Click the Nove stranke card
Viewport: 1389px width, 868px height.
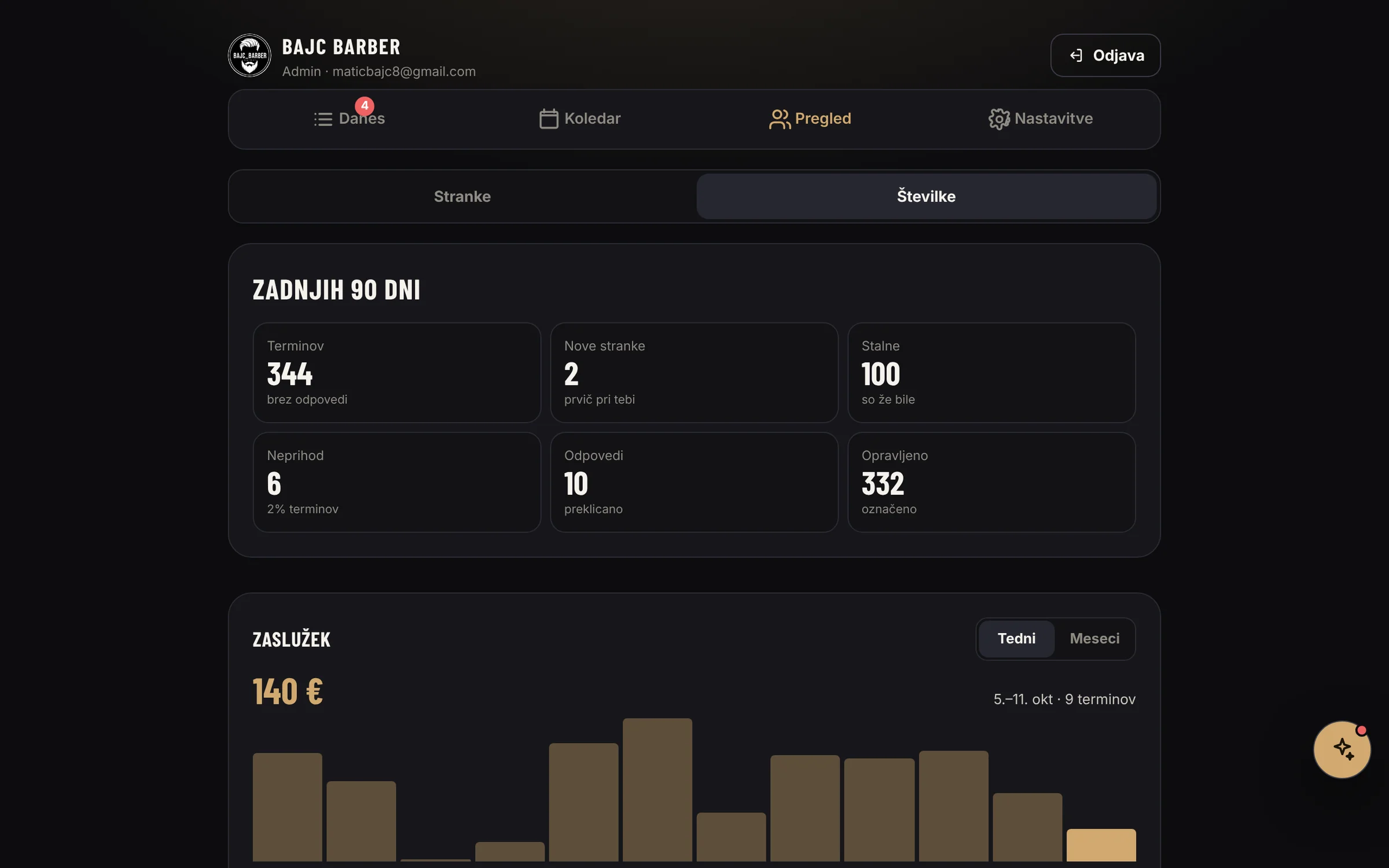(x=694, y=373)
